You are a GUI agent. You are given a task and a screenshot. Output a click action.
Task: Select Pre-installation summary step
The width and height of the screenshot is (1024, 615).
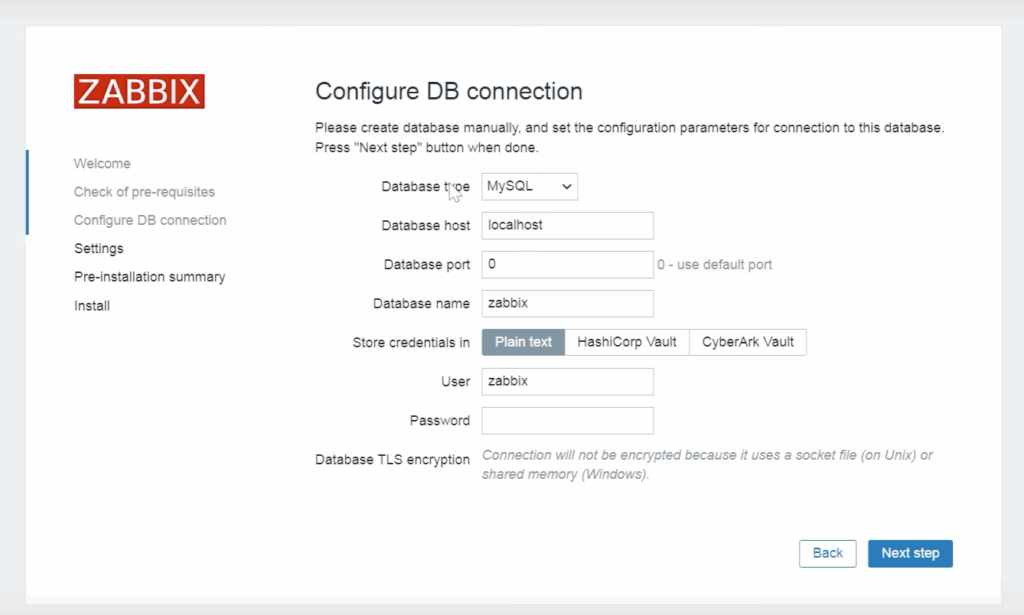(x=150, y=277)
